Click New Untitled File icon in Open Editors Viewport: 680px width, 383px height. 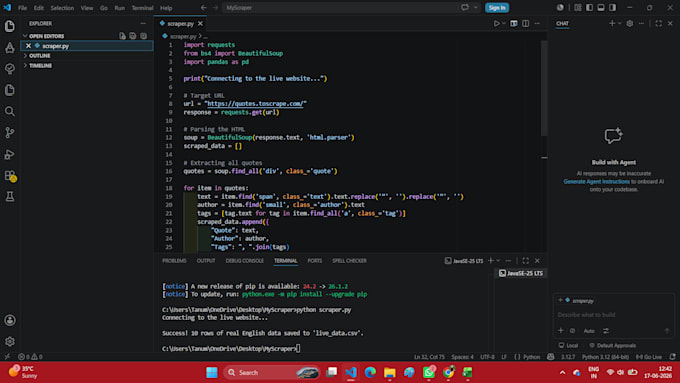[x=123, y=36]
